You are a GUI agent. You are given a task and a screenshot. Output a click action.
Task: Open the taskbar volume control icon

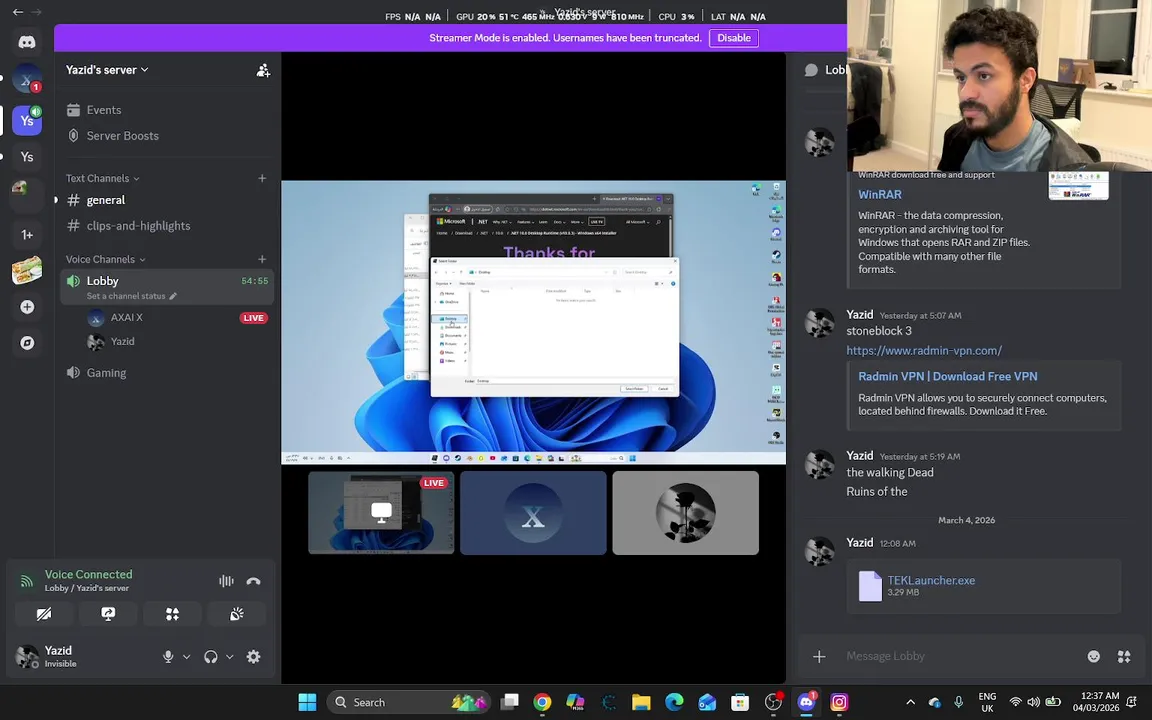[1034, 702]
